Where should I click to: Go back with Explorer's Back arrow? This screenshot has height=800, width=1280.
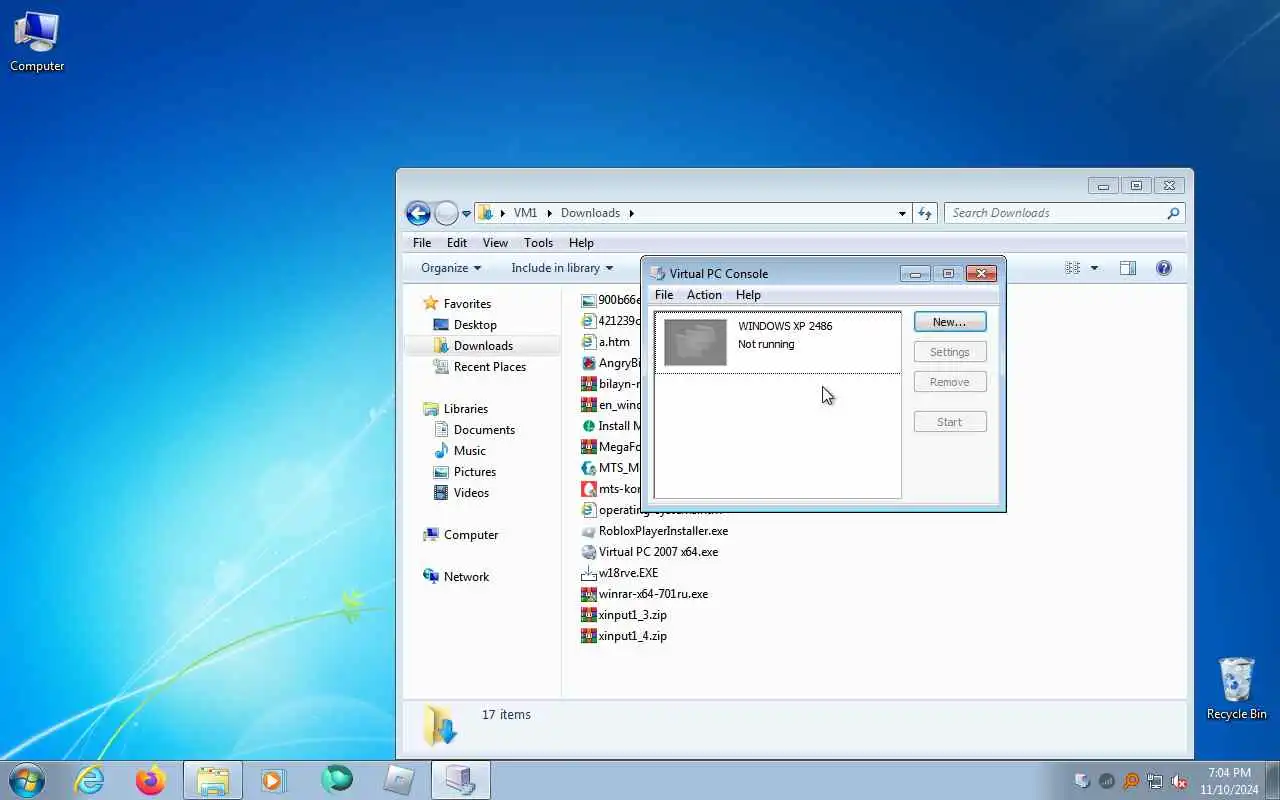418,213
